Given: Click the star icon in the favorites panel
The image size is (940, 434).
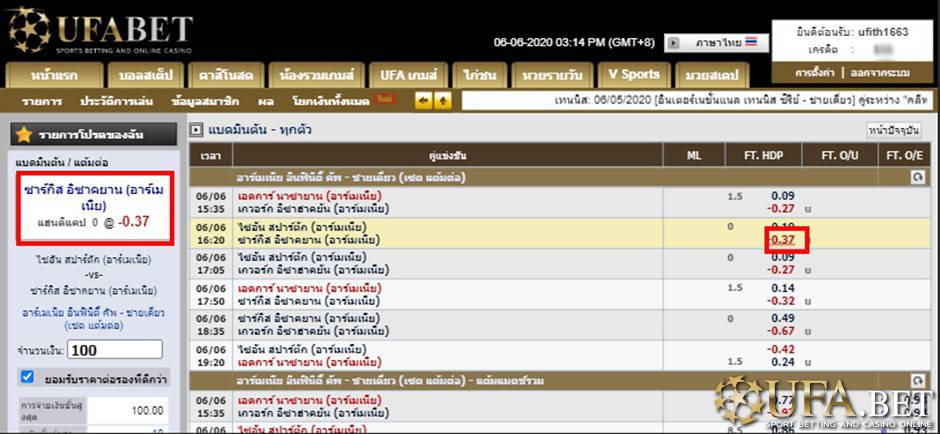Looking at the screenshot, I should pos(24,134).
